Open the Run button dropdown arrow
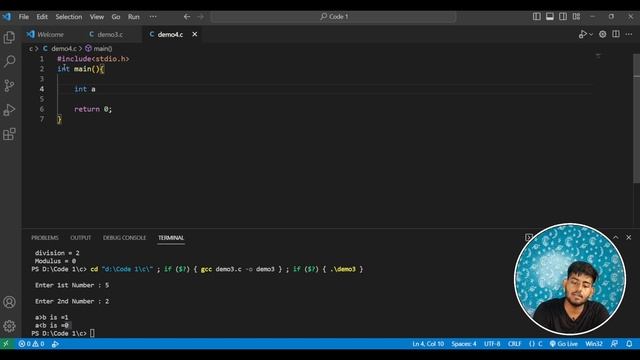This screenshot has height=360, width=640. click(591, 35)
